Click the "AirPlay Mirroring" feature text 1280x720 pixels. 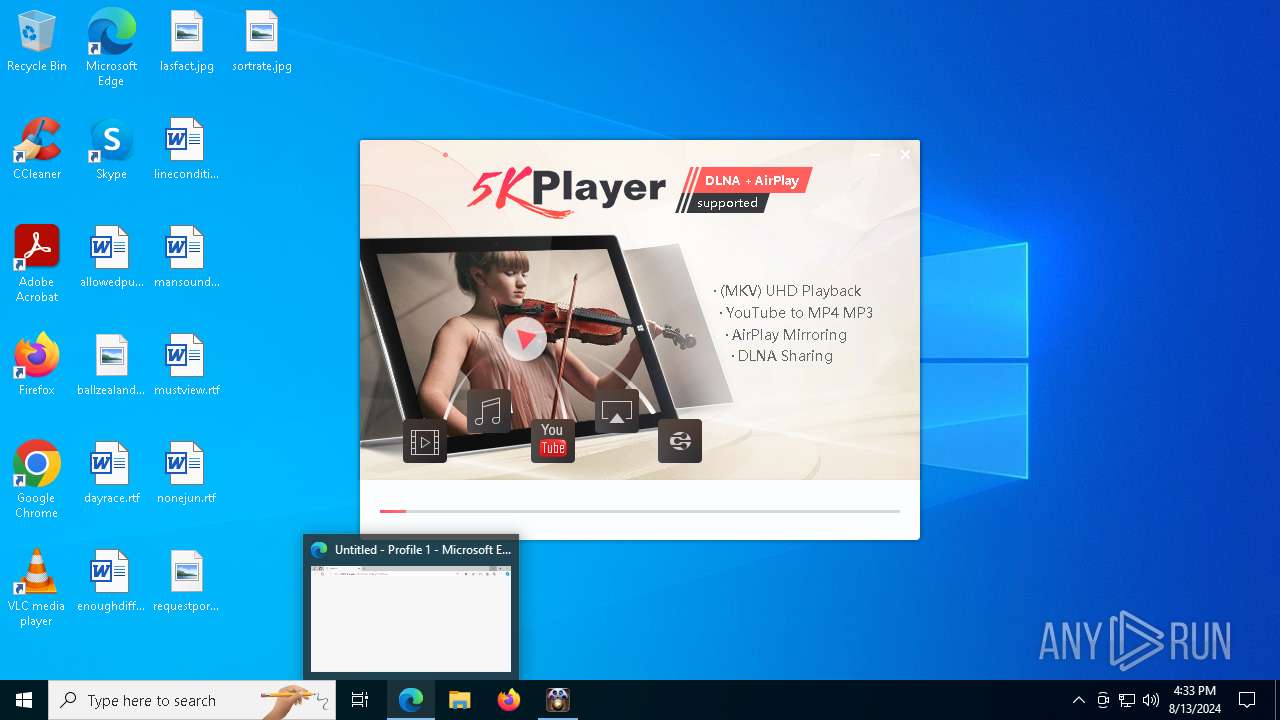(787, 335)
